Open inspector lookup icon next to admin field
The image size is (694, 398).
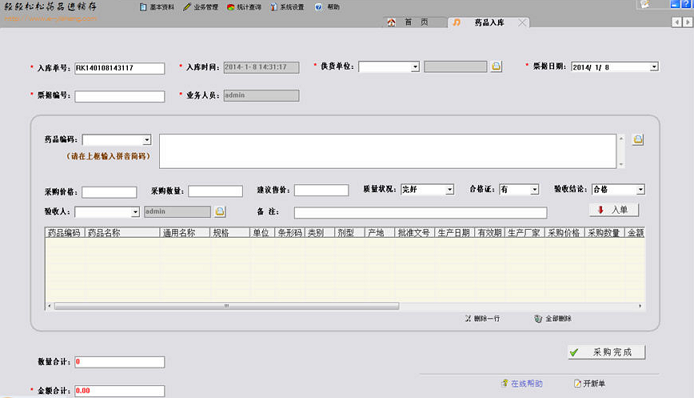(x=220, y=212)
